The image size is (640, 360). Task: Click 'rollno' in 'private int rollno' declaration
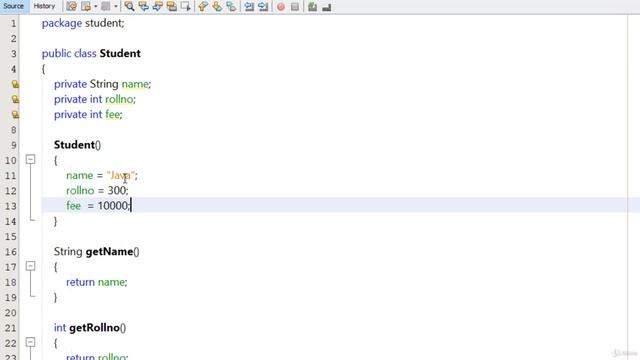coord(119,99)
